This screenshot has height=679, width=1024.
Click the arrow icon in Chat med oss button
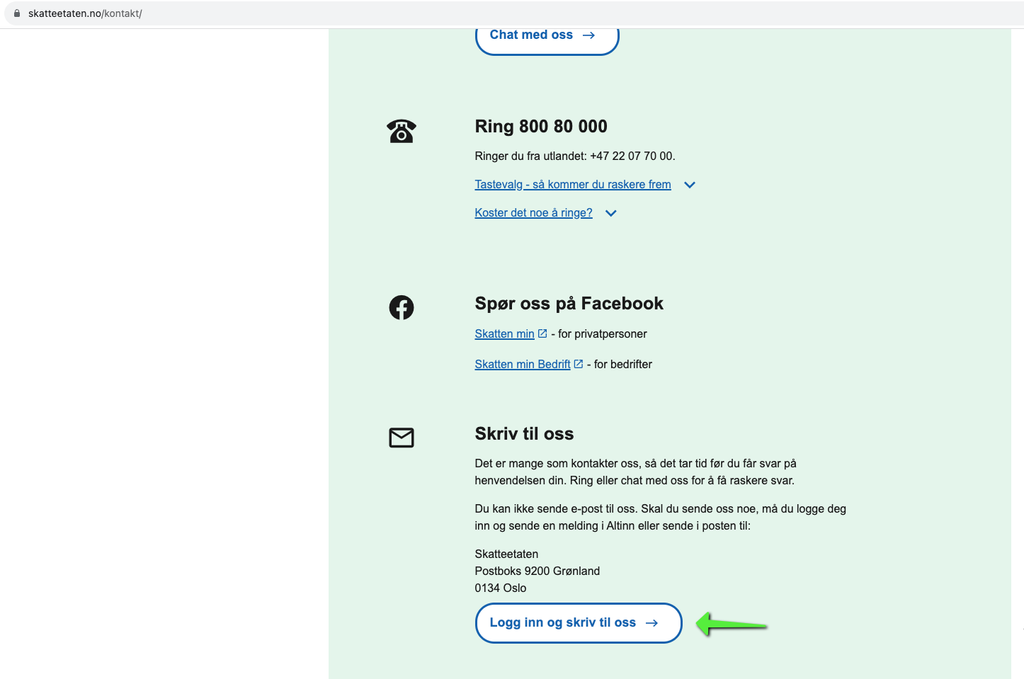coord(589,35)
